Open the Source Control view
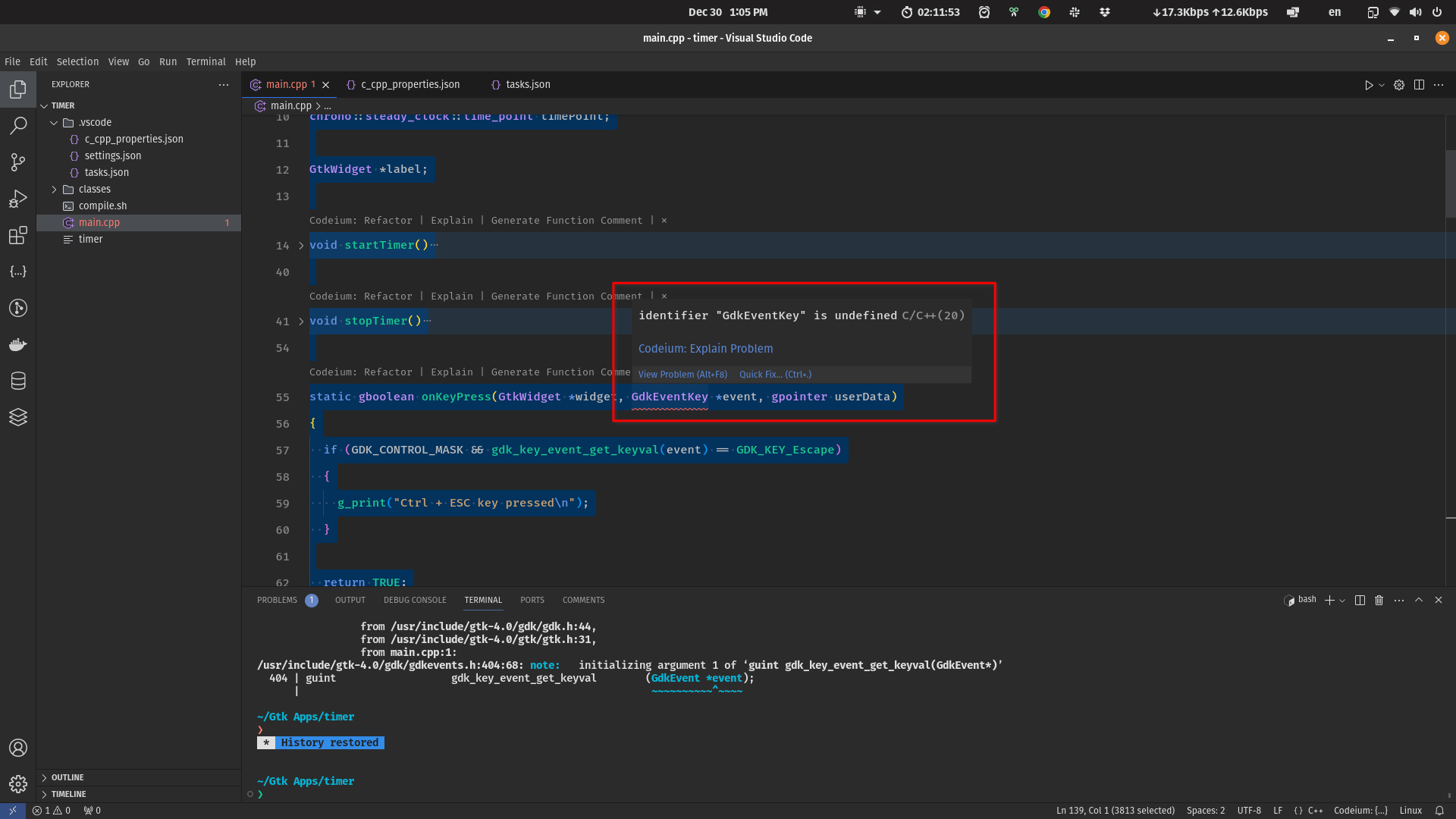Viewport: 1456px width, 819px height. (x=18, y=162)
